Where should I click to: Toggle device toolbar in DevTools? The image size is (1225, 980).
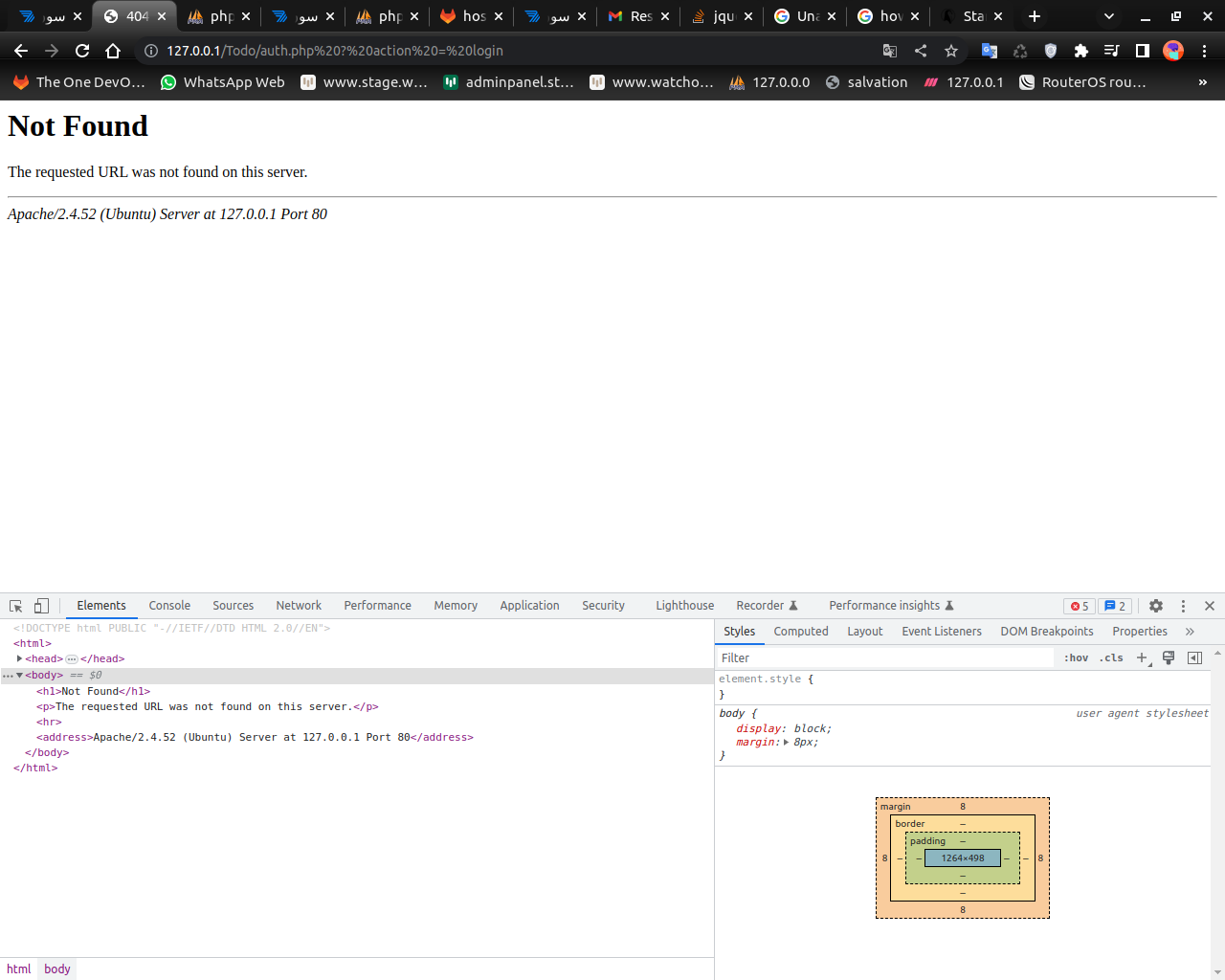[41, 606]
